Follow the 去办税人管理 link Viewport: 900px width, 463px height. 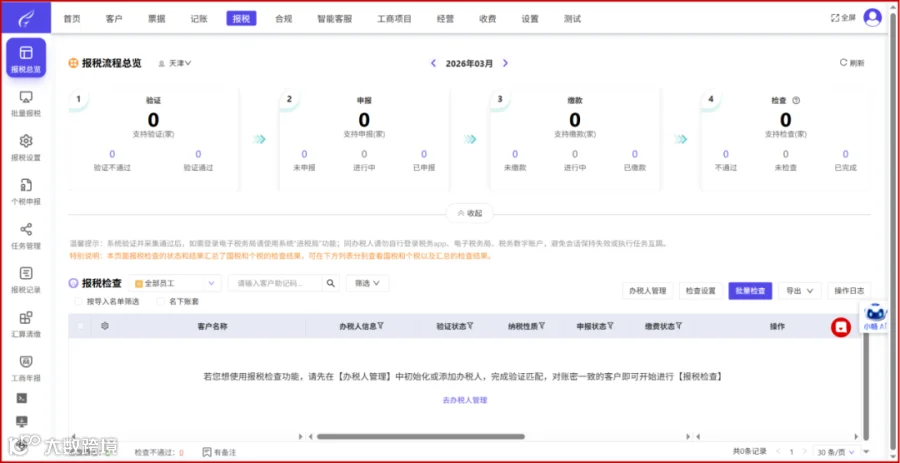point(465,400)
